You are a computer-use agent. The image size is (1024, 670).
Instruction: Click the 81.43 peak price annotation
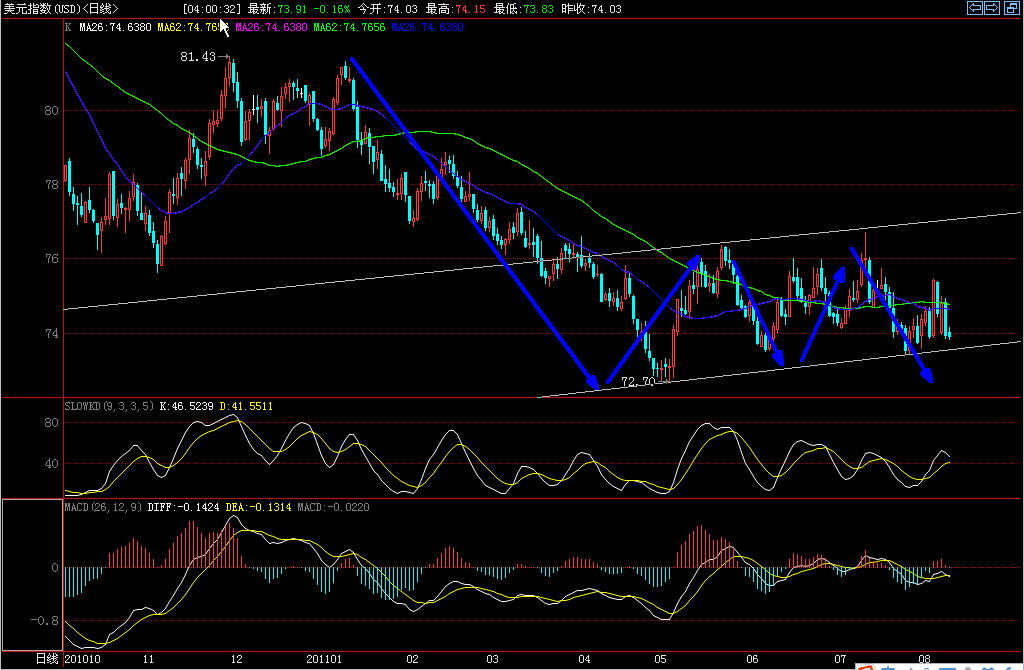click(198, 57)
